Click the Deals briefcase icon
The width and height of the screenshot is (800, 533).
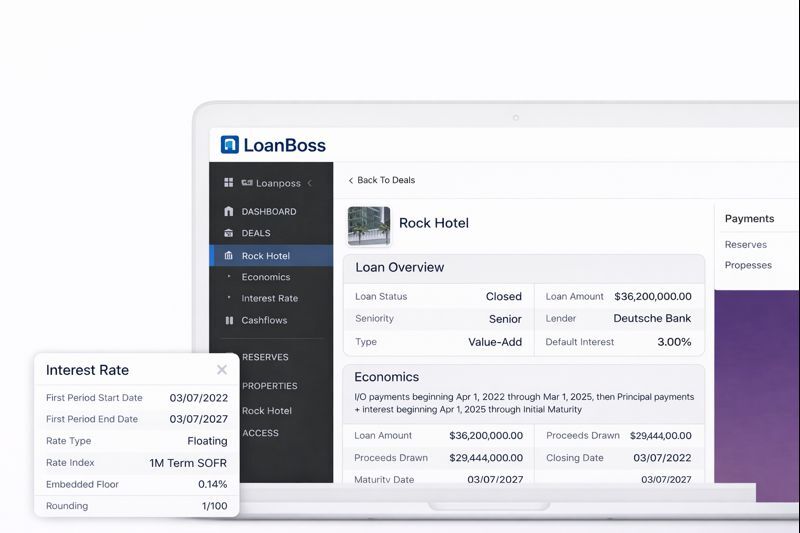click(x=229, y=233)
